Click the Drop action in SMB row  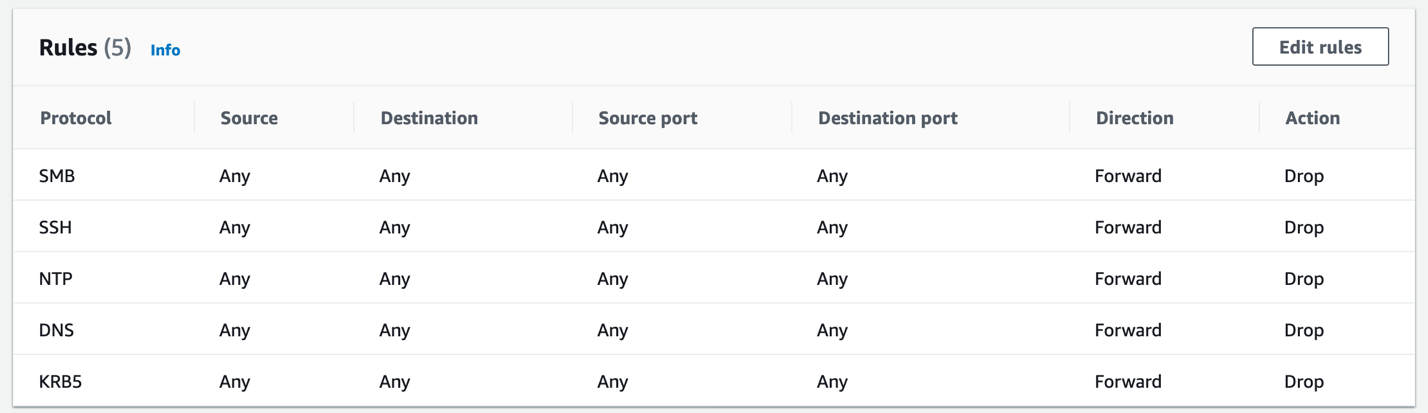coord(1304,176)
